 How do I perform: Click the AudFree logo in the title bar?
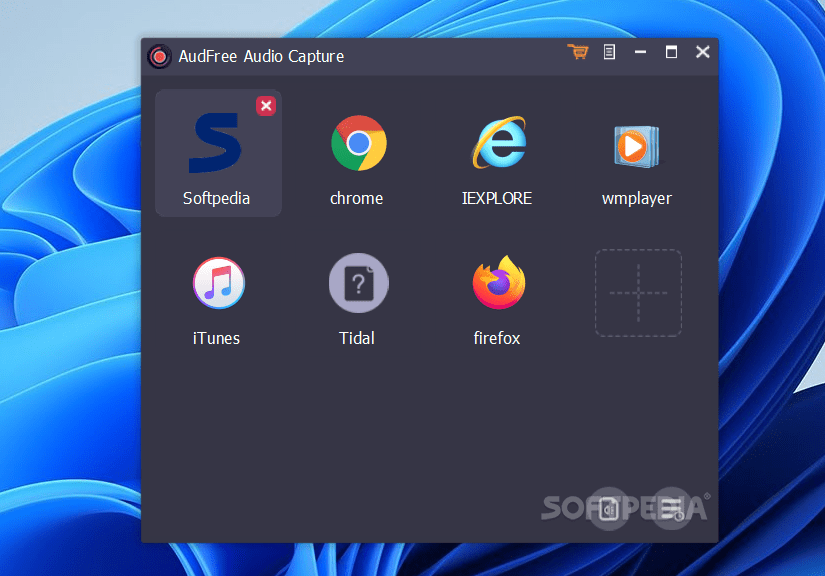(159, 56)
